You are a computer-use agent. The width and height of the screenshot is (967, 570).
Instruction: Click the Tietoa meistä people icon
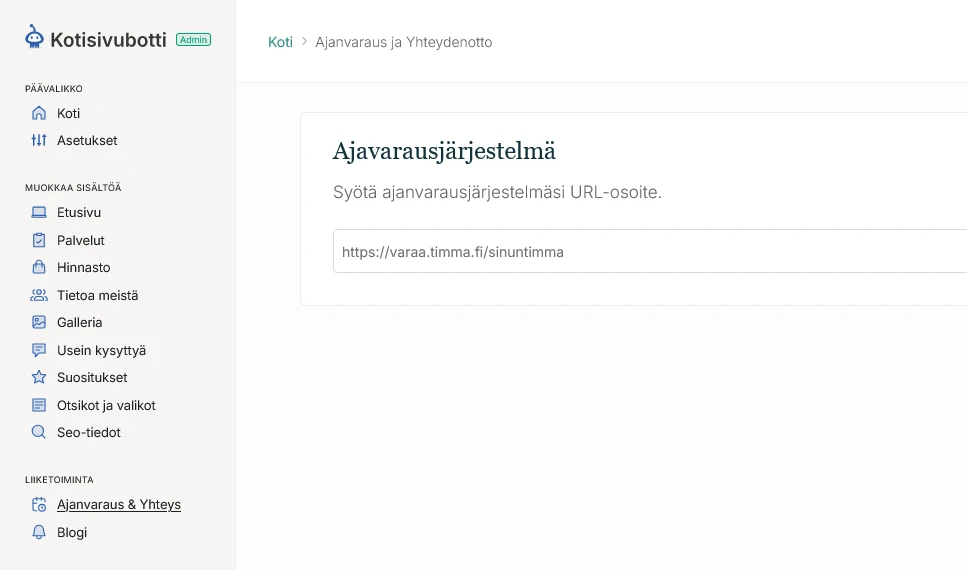pyautogui.click(x=39, y=295)
